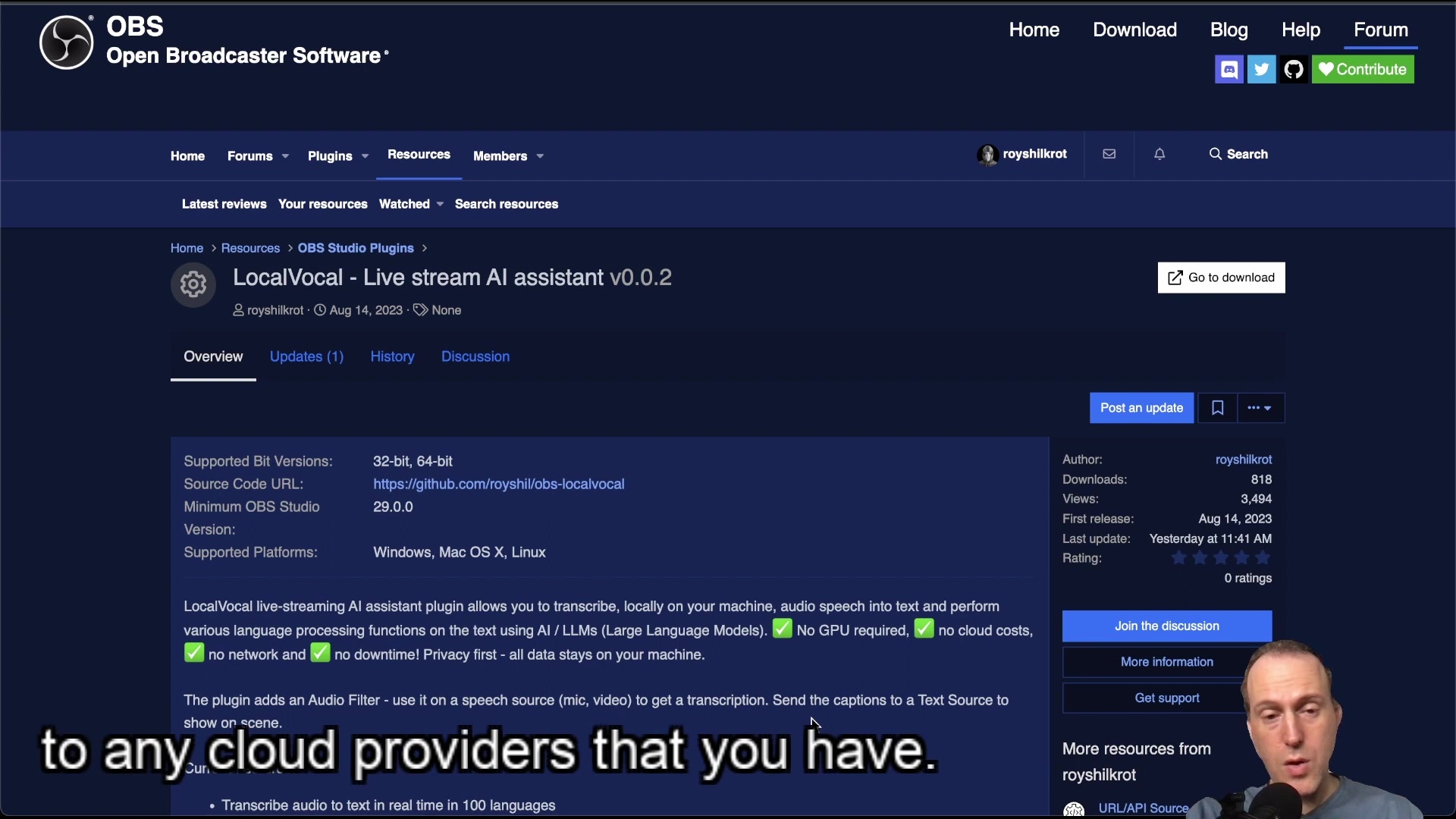Click the Contribute button
This screenshot has height=819, width=1456.
point(1363,70)
